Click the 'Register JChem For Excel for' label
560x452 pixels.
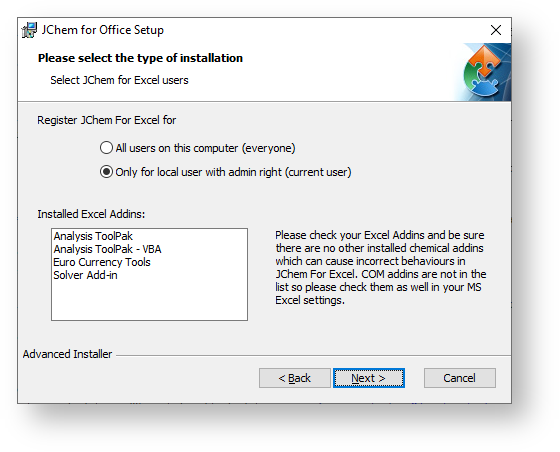coord(106,120)
